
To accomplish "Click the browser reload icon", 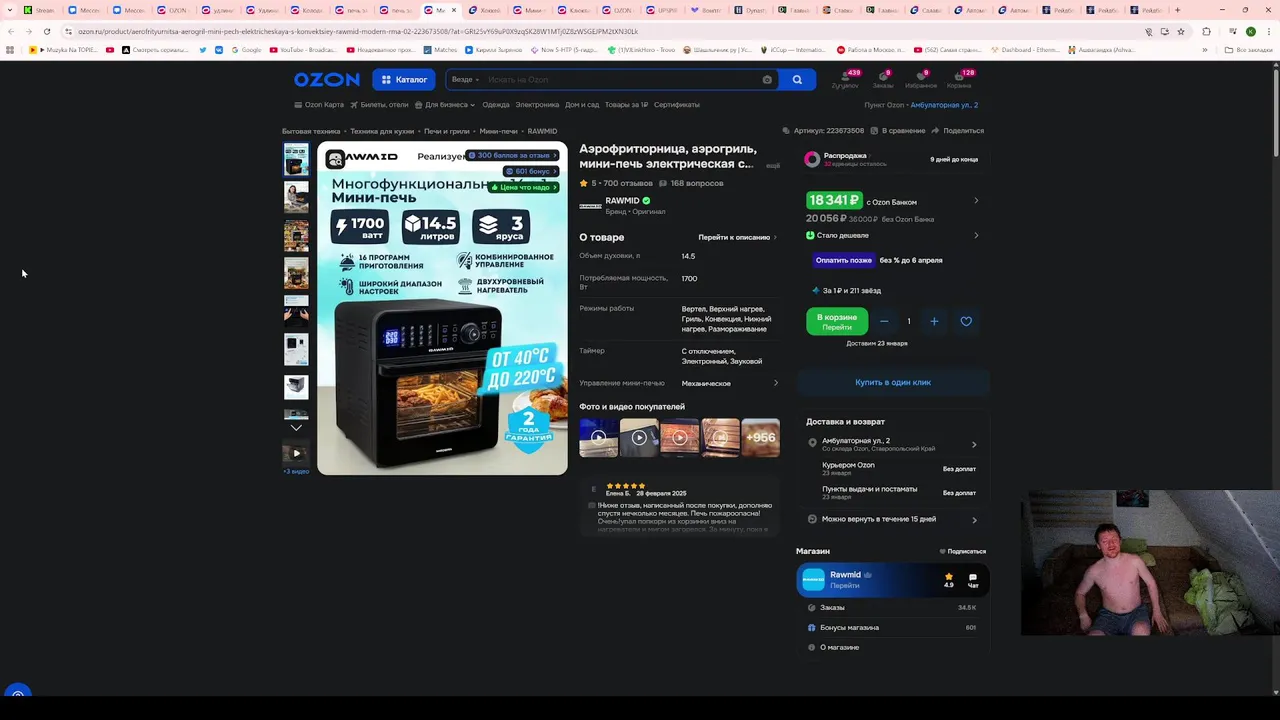I will click(x=46, y=31).
